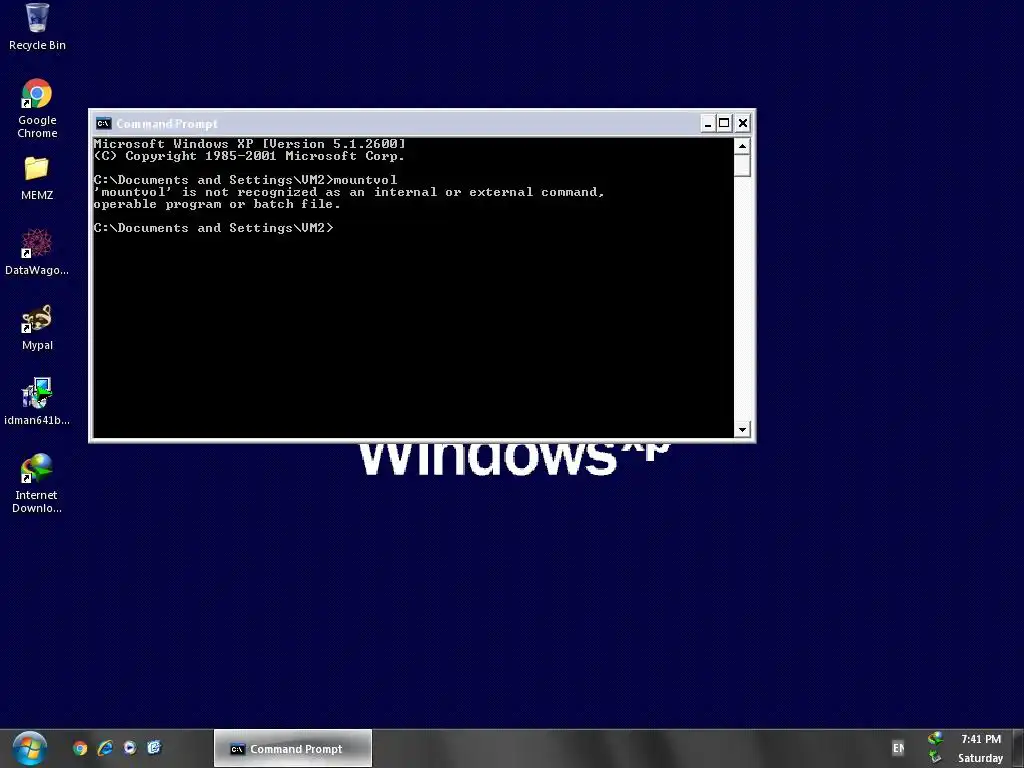Click the console scrollbar up arrow
1024x768 pixels.
click(742, 146)
